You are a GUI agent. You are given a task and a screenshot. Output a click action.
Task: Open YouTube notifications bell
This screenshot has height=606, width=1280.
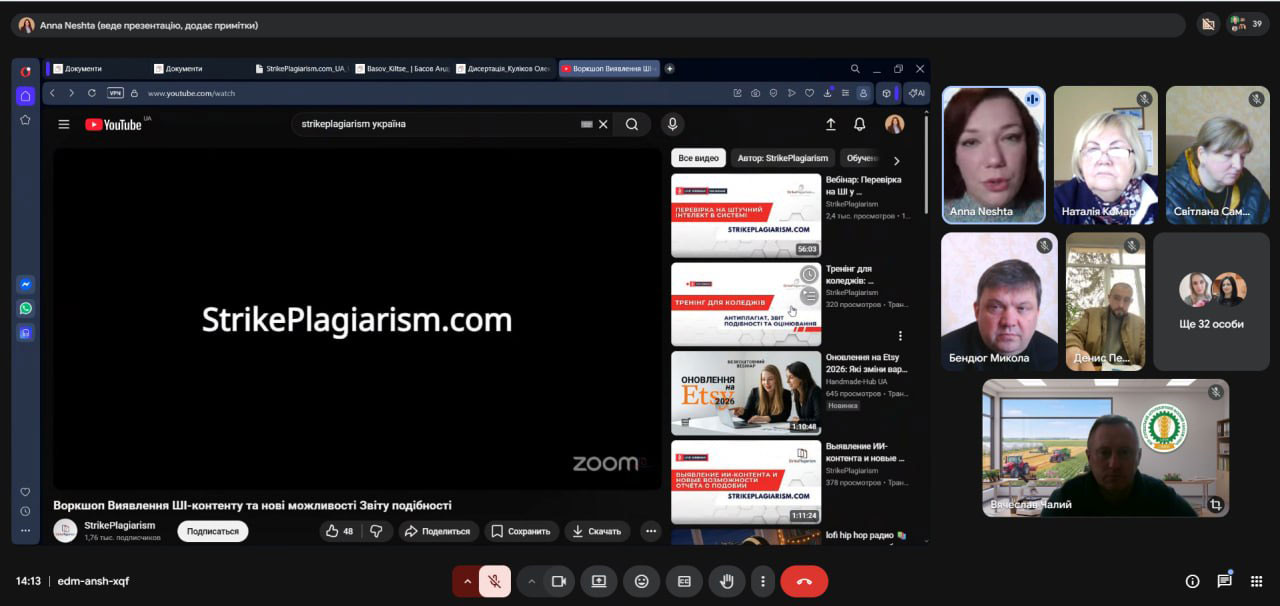(x=859, y=124)
